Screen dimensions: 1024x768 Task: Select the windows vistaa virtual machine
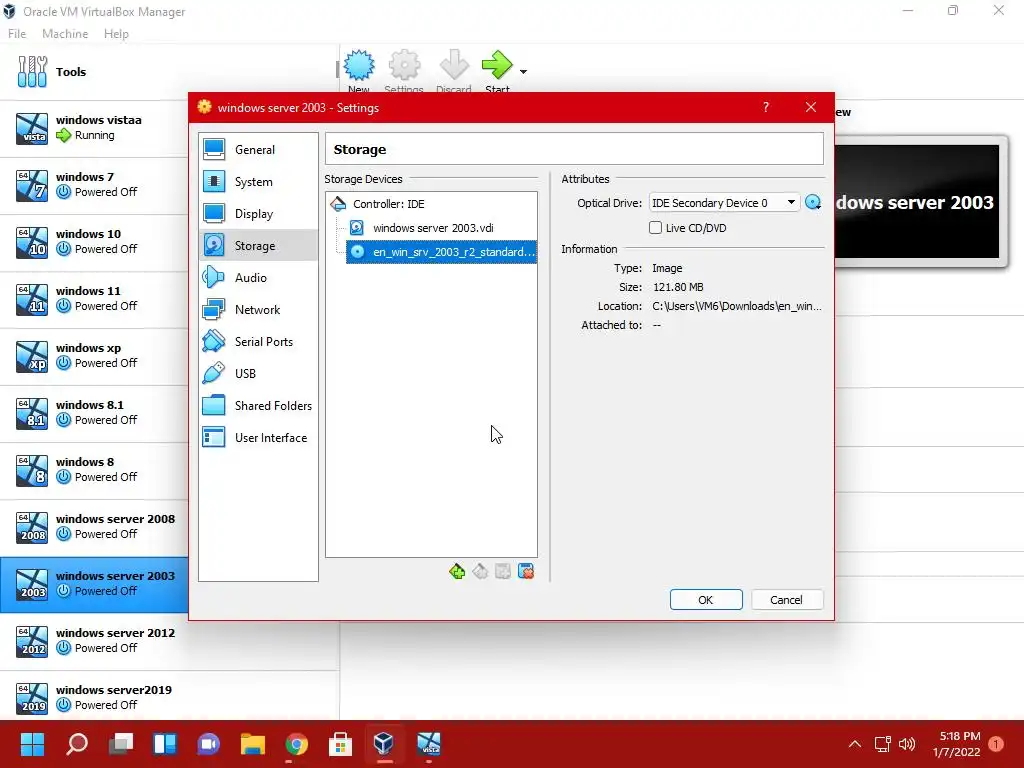coord(94,128)
